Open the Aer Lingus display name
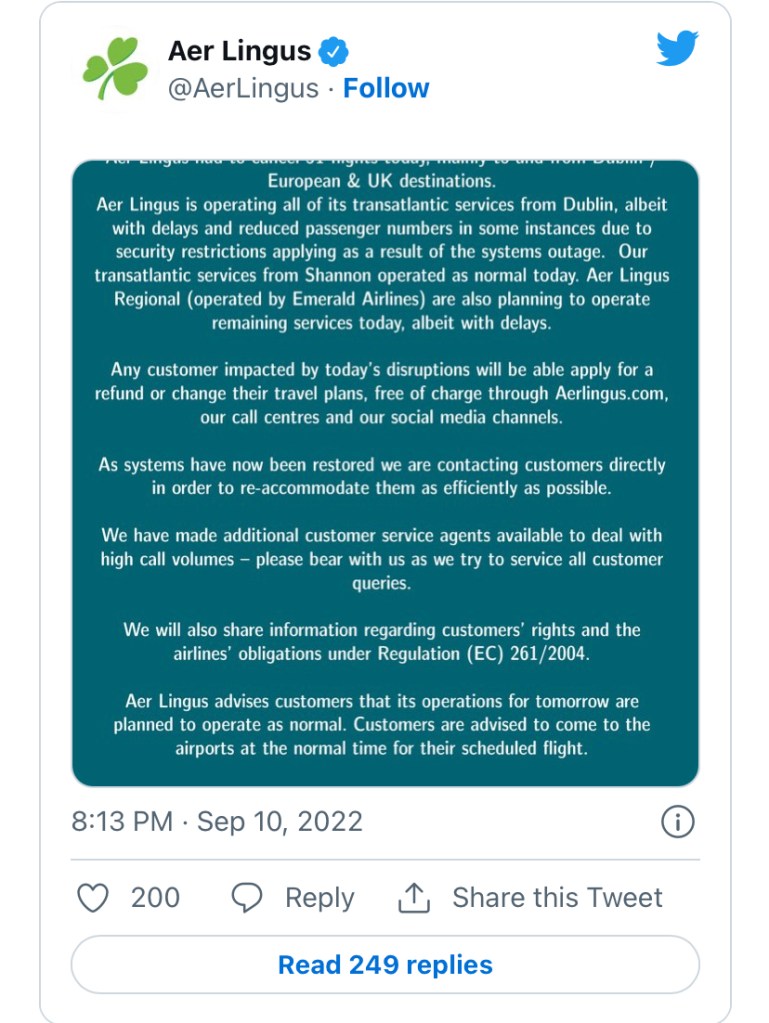769x1023 pixels. tap(239, 51)
